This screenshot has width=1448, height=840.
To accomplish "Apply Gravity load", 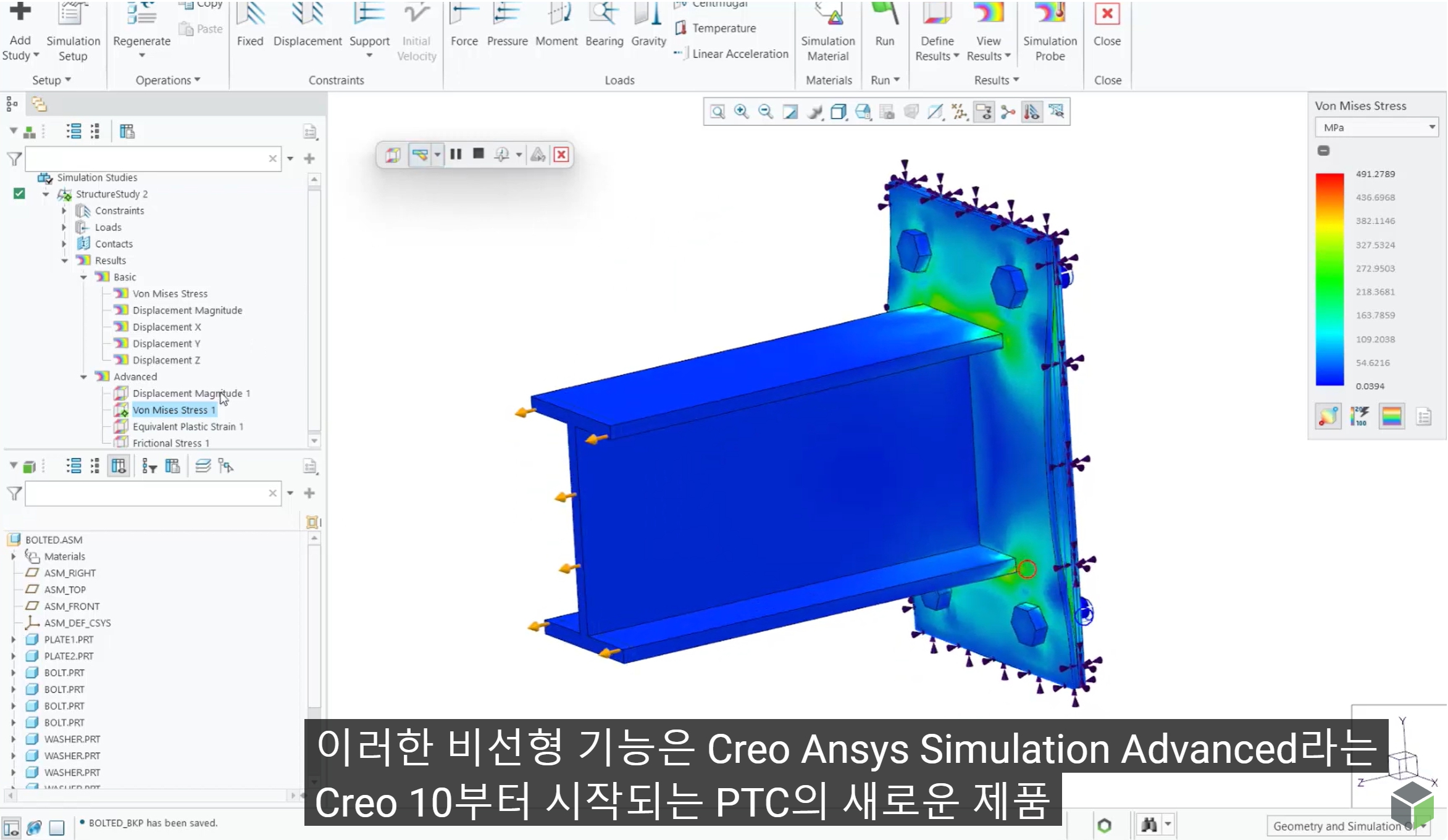I will [648, 25].
